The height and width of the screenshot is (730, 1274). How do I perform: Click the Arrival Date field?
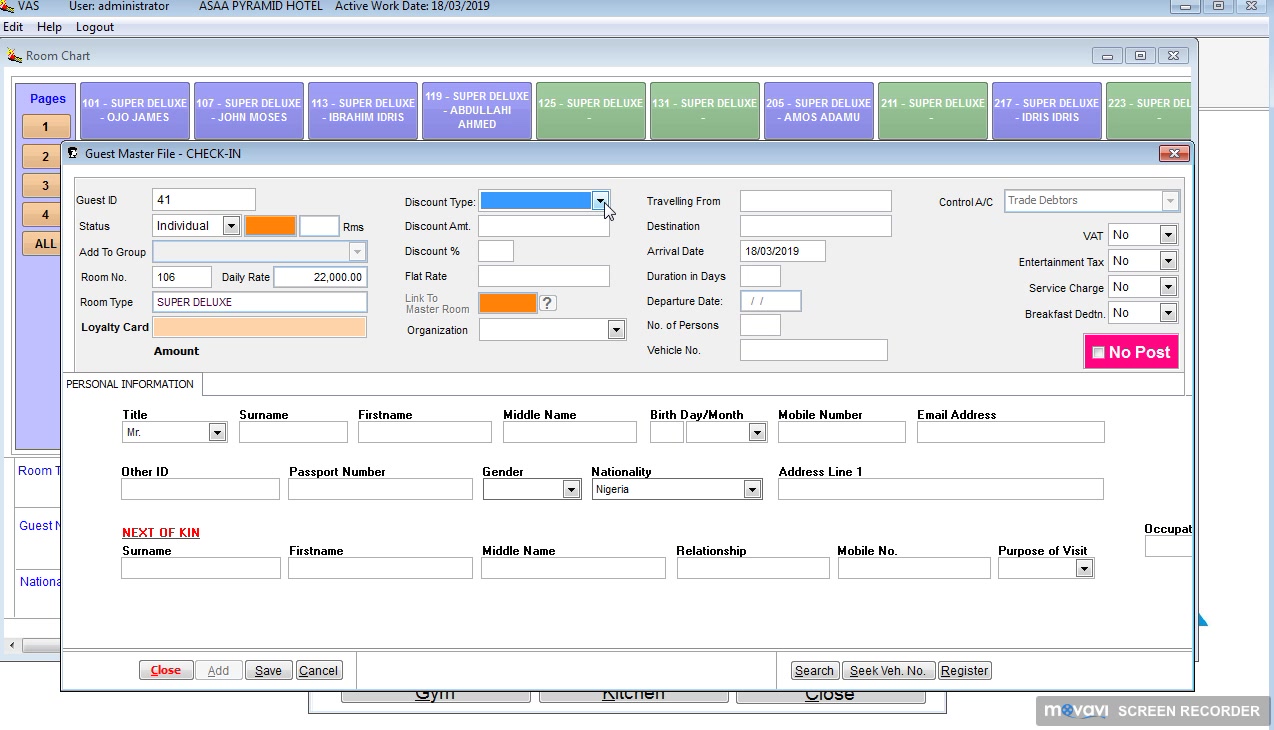tap(783, 251)
